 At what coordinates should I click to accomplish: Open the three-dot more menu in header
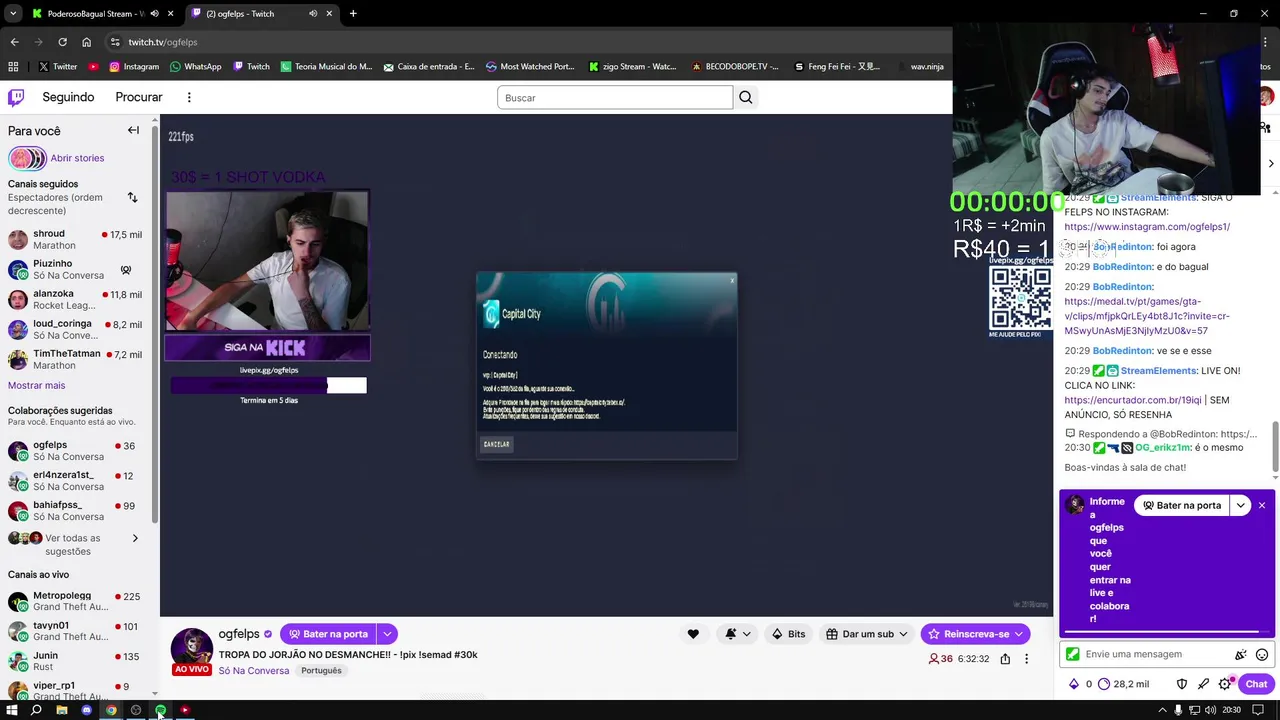(x=189, y=97)
